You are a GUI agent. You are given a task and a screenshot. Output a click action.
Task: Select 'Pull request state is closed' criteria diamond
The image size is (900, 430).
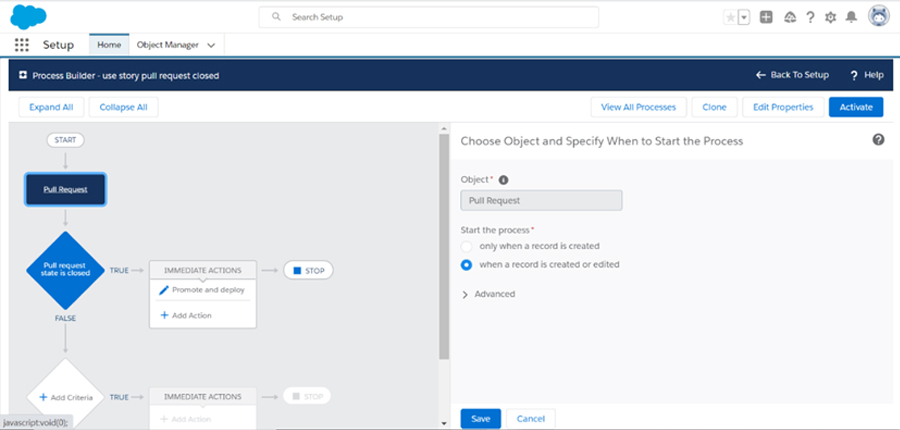click(67, 270)
